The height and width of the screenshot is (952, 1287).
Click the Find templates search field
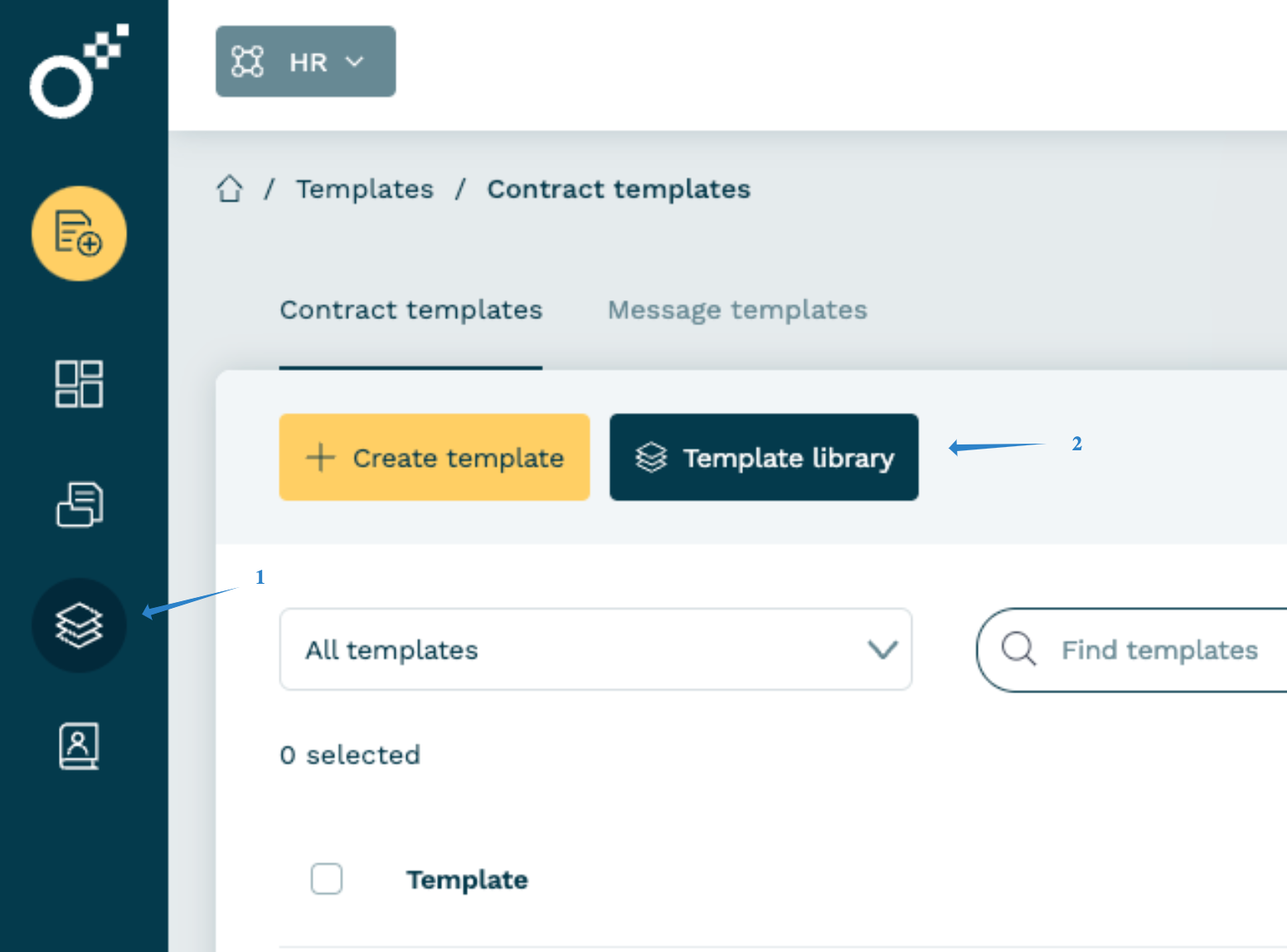point(1159,650)
